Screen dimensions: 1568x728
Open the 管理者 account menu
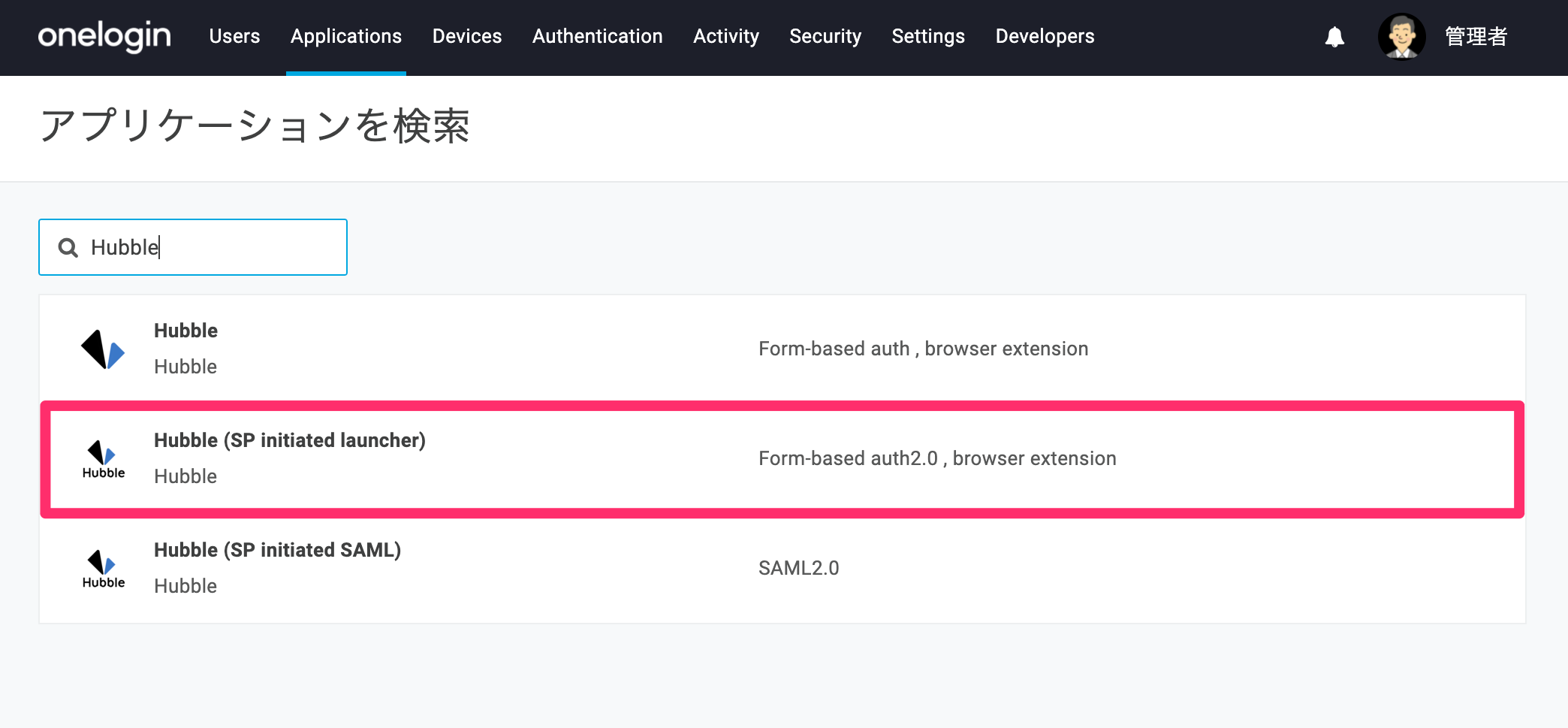tap(1476, 36)
